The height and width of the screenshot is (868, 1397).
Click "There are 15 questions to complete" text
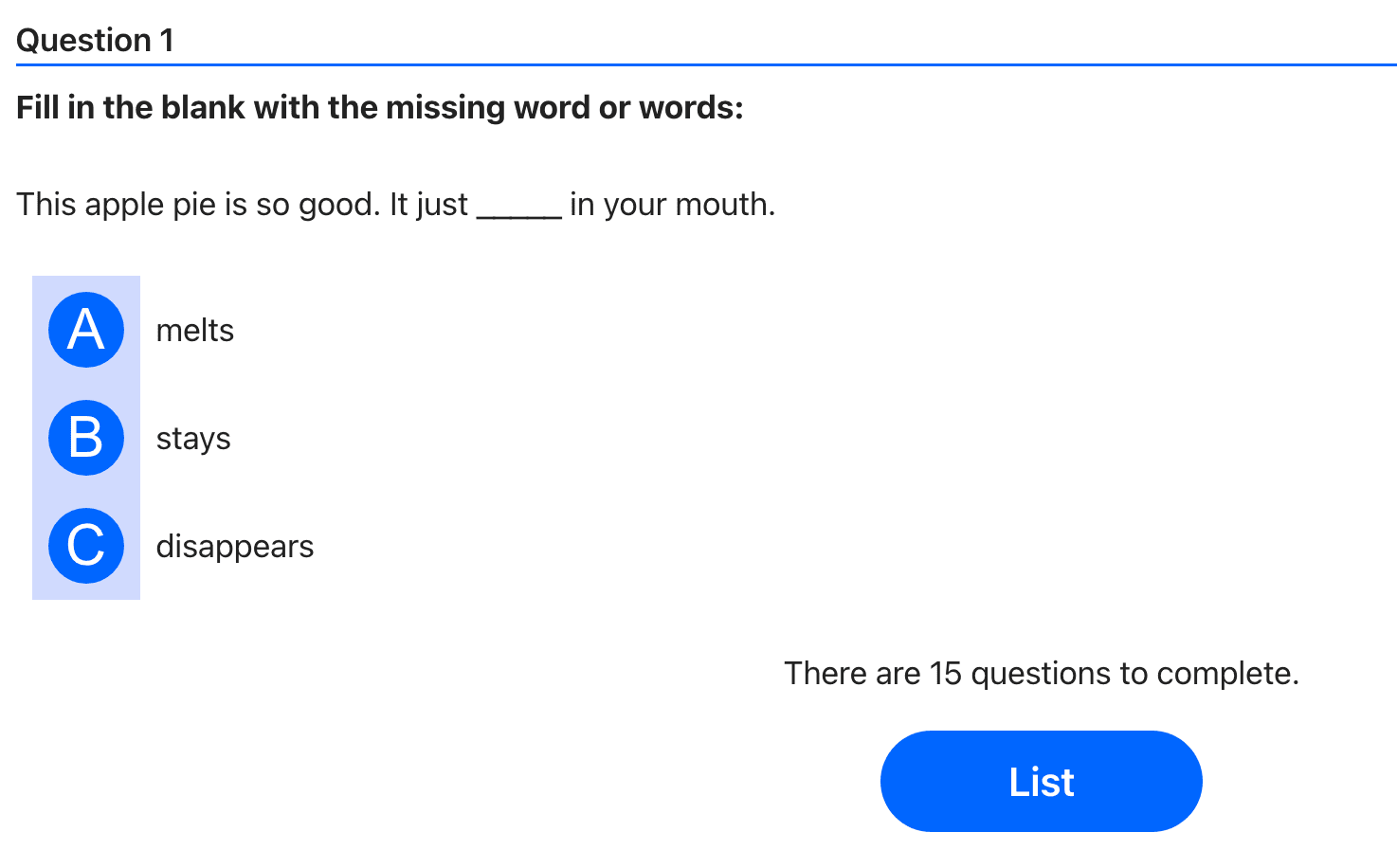point(1041,674)
